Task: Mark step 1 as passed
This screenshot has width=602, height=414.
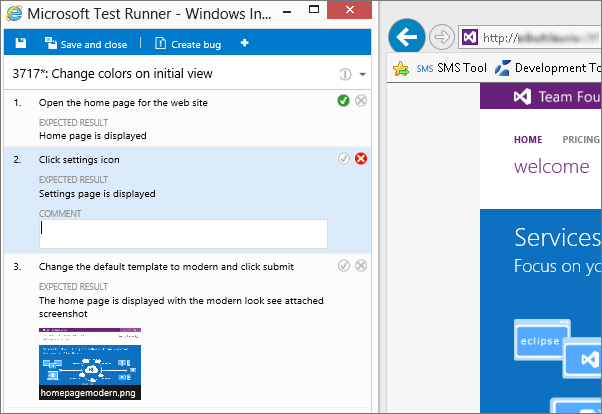Action: click(344, 101)
